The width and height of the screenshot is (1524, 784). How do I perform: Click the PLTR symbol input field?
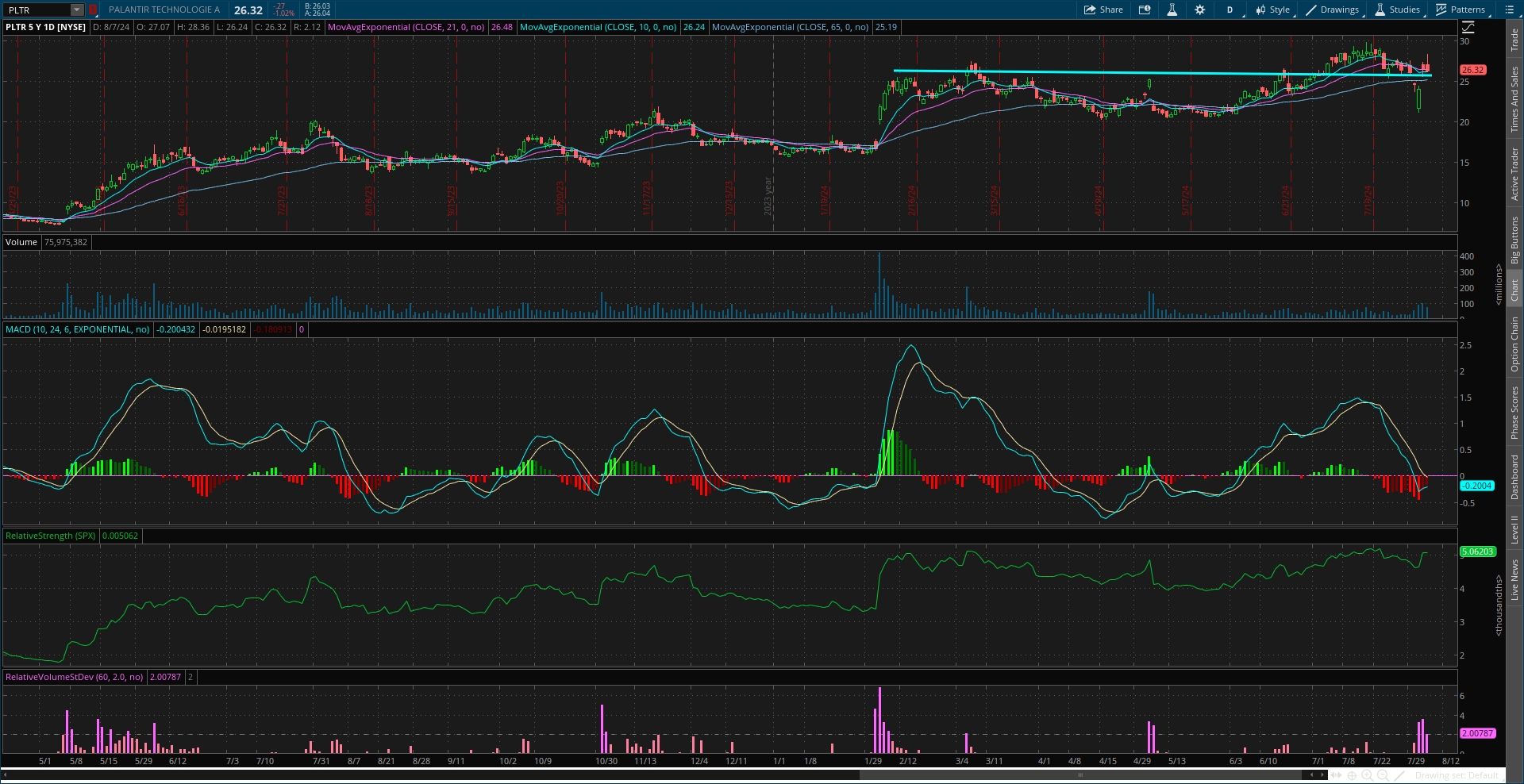37,10
